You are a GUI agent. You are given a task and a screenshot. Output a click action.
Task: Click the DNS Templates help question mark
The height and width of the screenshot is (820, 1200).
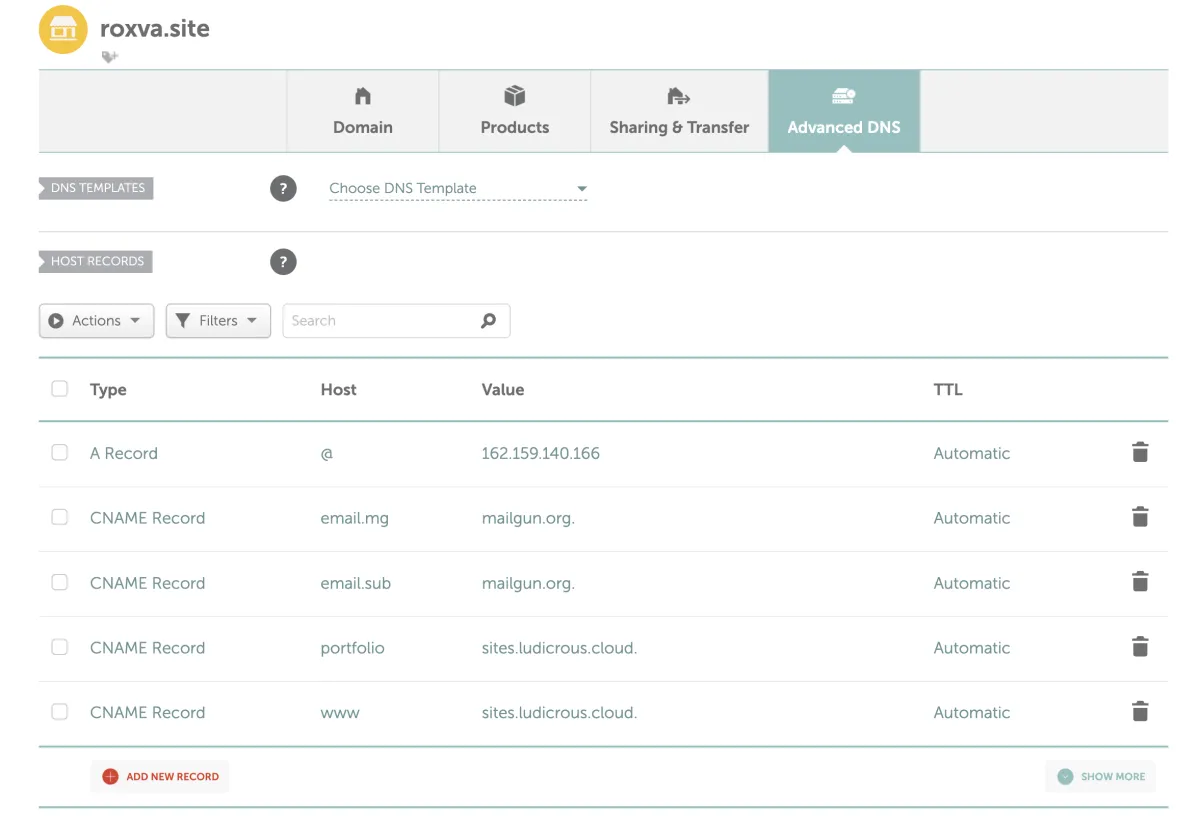click(x=283, y=188)
